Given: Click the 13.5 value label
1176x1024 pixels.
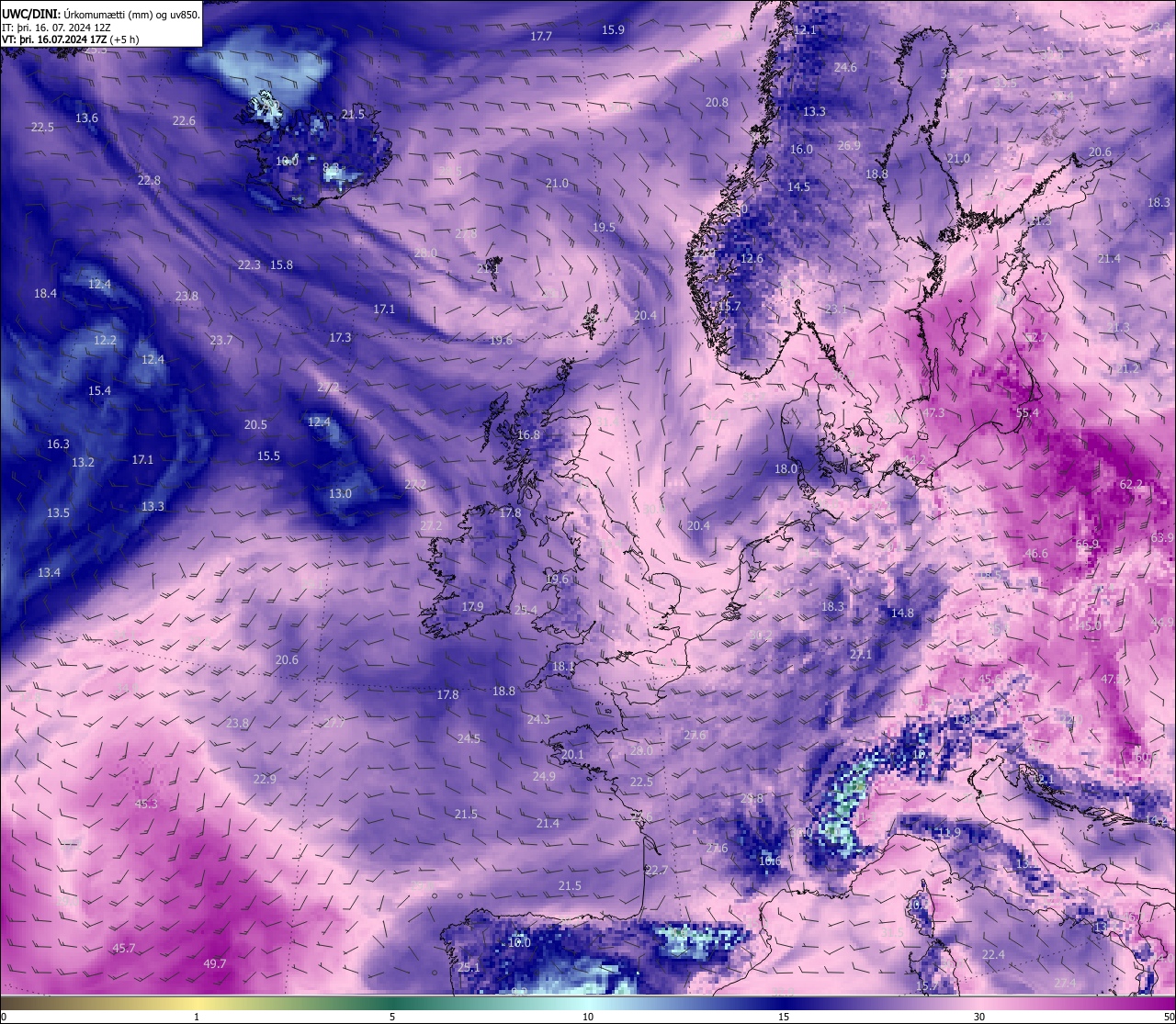Looking at the screenshot, I should tap(58, 513).
